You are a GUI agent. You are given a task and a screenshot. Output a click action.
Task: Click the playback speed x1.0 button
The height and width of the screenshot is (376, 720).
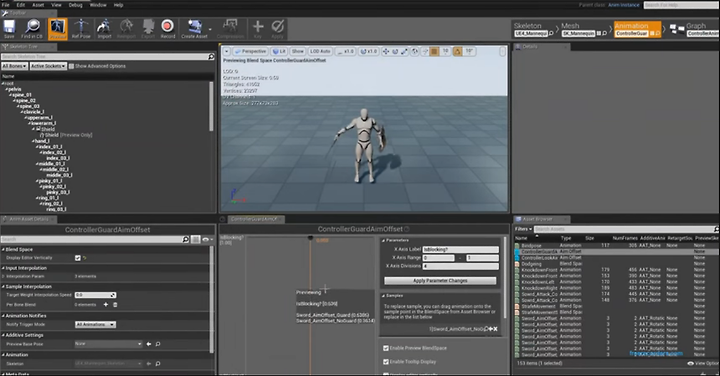point(346,51)
